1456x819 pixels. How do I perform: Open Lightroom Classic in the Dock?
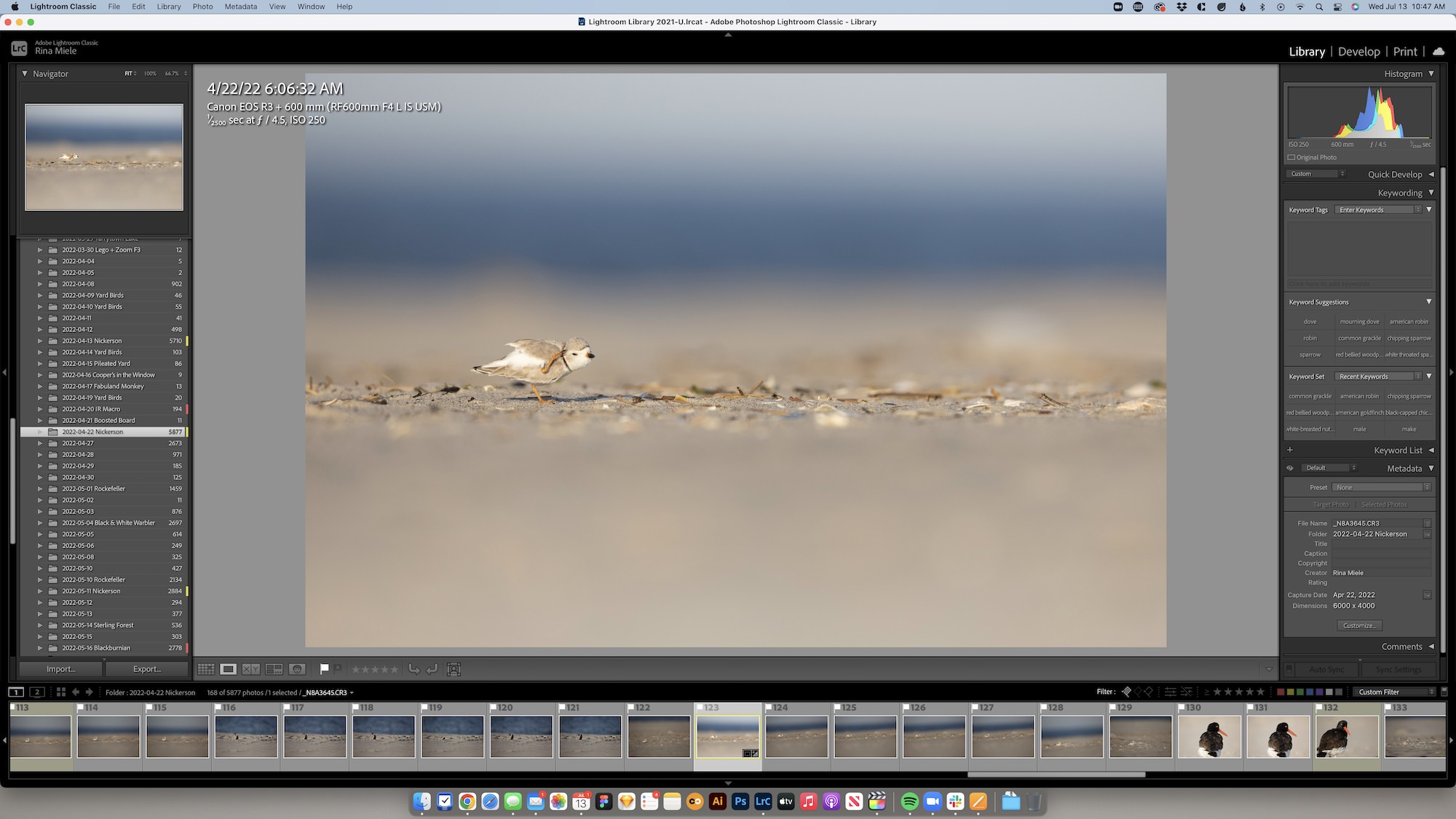point(763,802)
